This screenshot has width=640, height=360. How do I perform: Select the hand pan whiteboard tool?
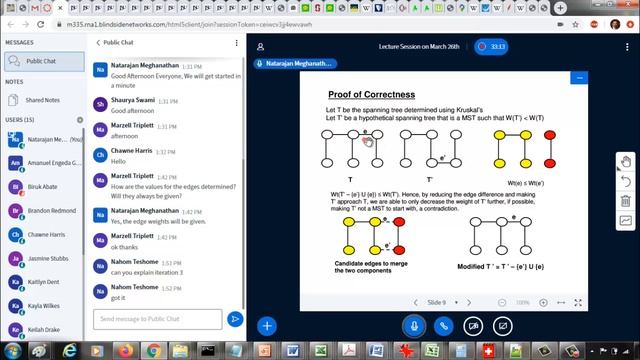pyautogui.click(x=626, y=162)
